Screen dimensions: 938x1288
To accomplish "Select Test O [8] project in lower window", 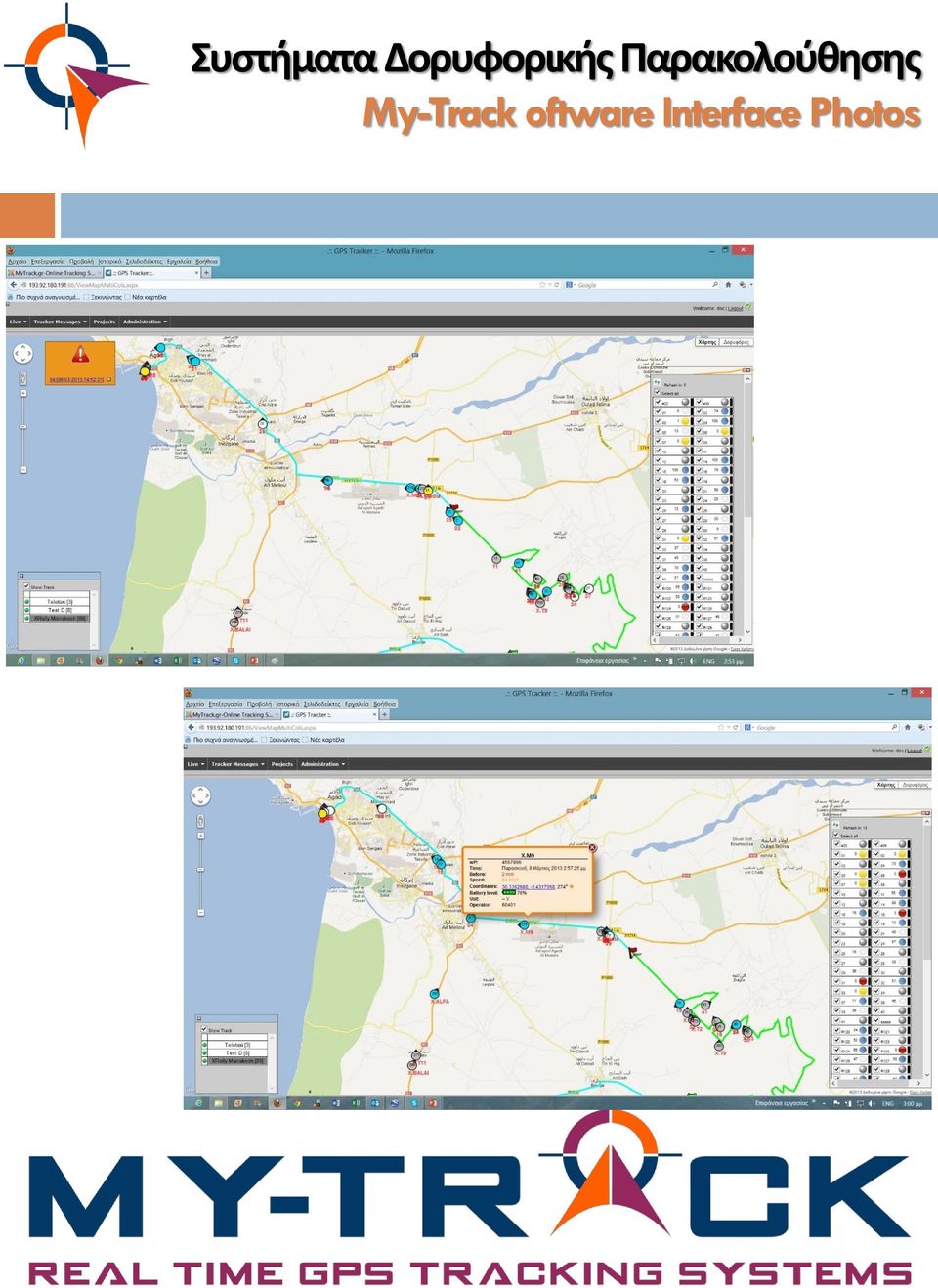I will tap(237, 1052).
